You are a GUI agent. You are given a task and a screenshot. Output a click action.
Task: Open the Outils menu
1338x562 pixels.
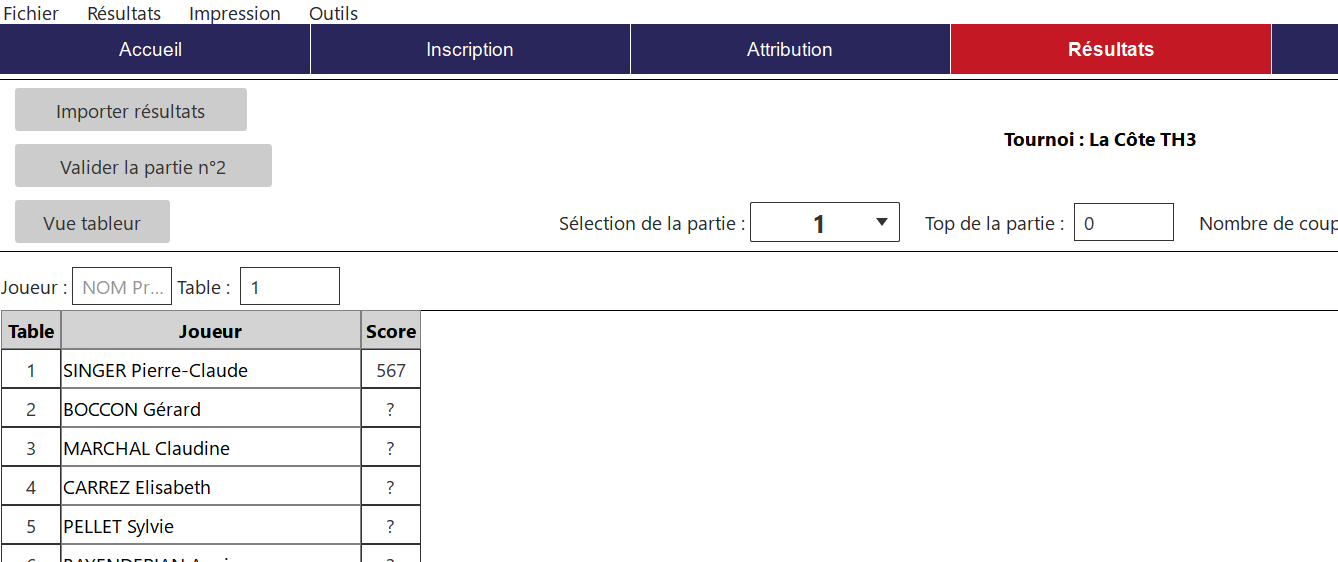click(x=333, y=13)
